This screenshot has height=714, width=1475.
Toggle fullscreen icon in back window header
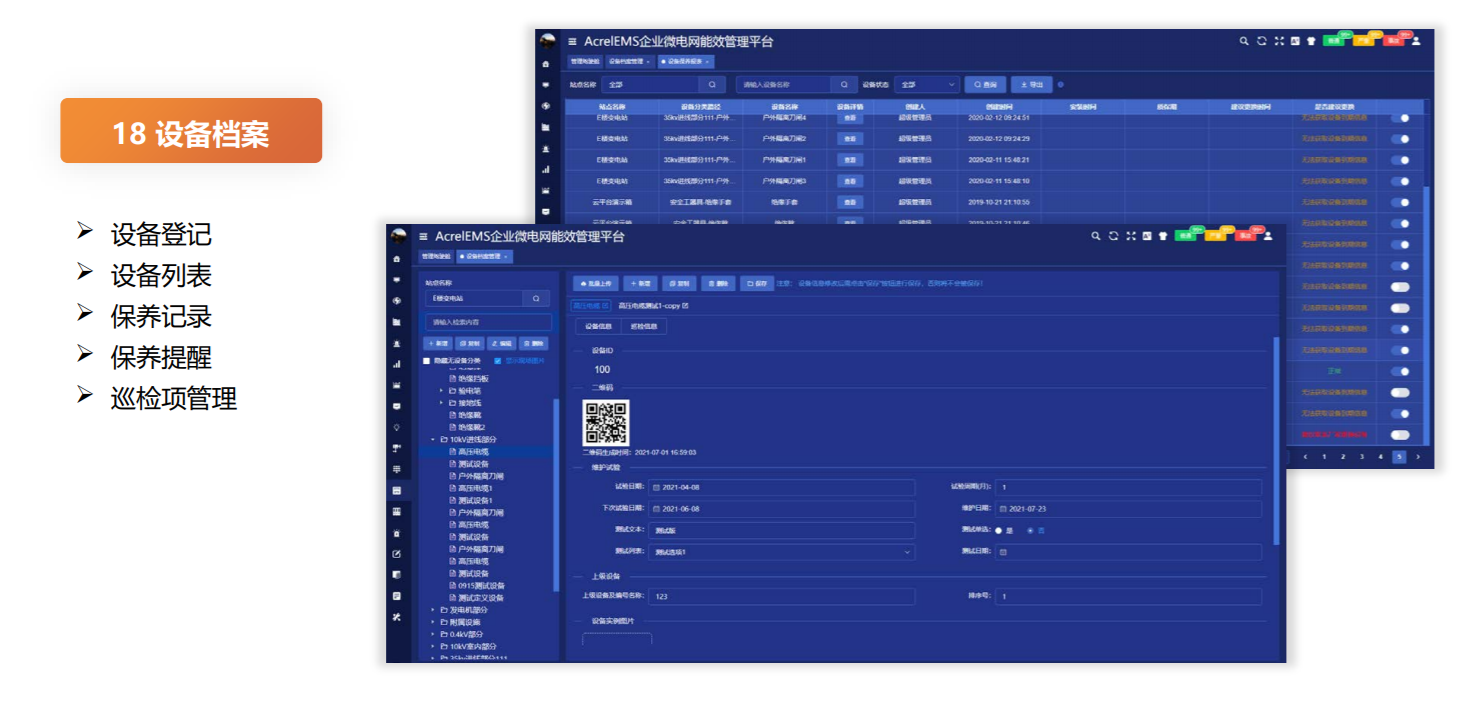tap(1278, 41)
